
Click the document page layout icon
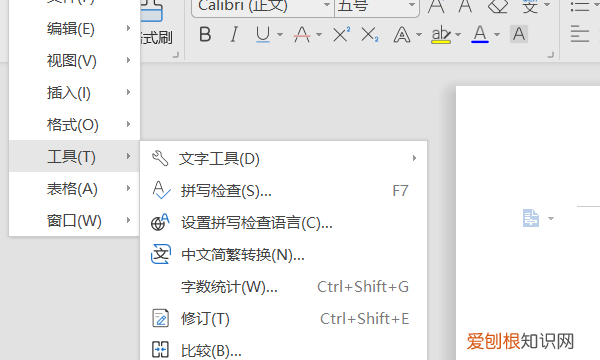531,218
